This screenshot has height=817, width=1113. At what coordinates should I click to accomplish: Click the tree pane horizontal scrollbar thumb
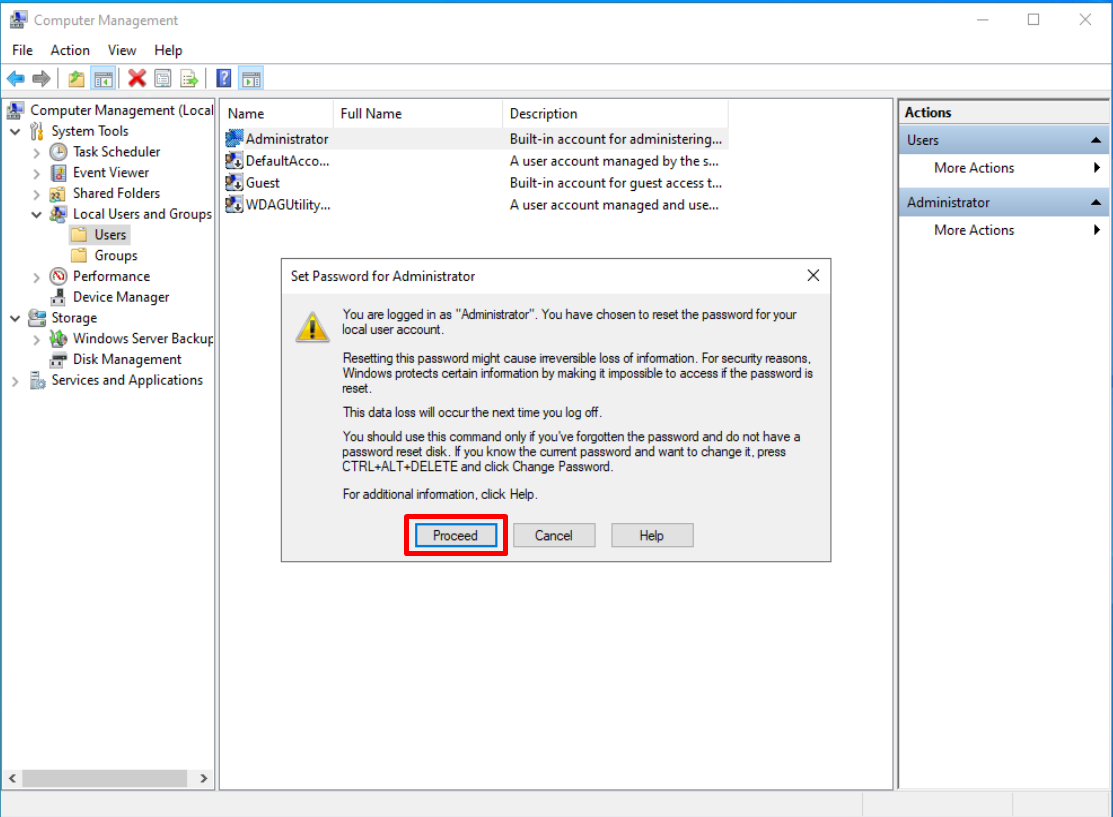[104, 779]
